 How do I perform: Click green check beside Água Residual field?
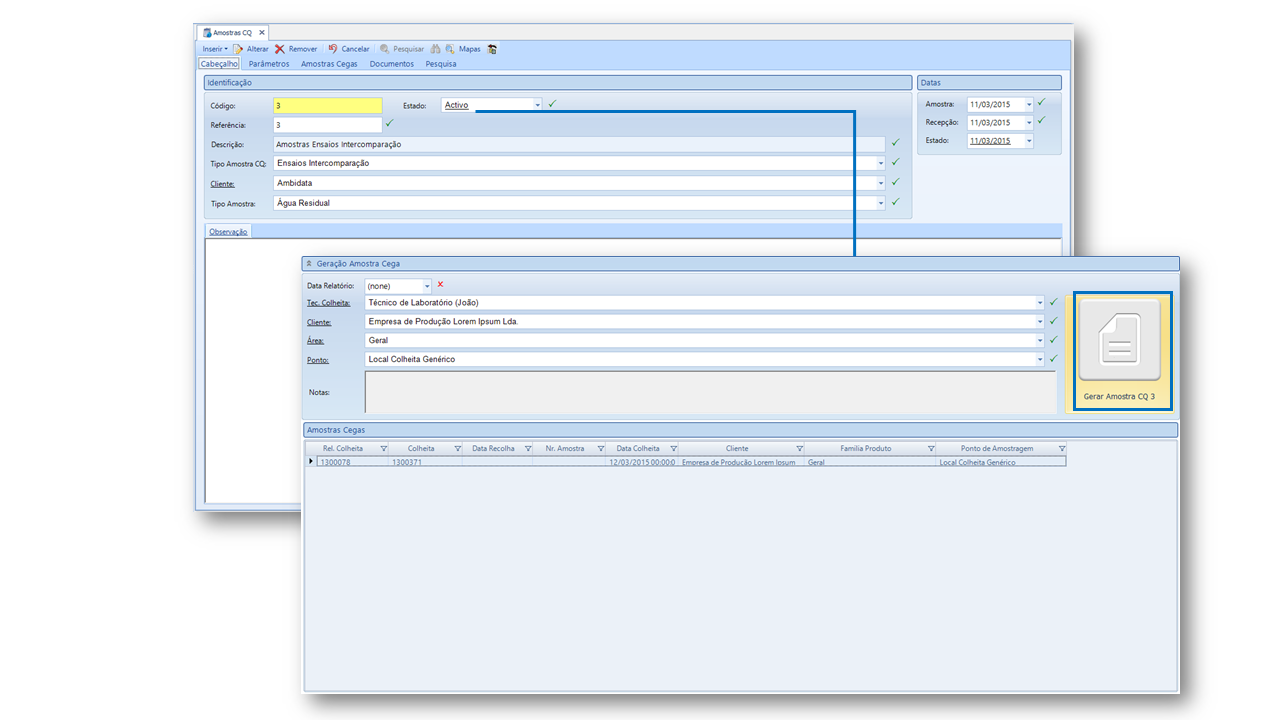(x=895, y=201)
